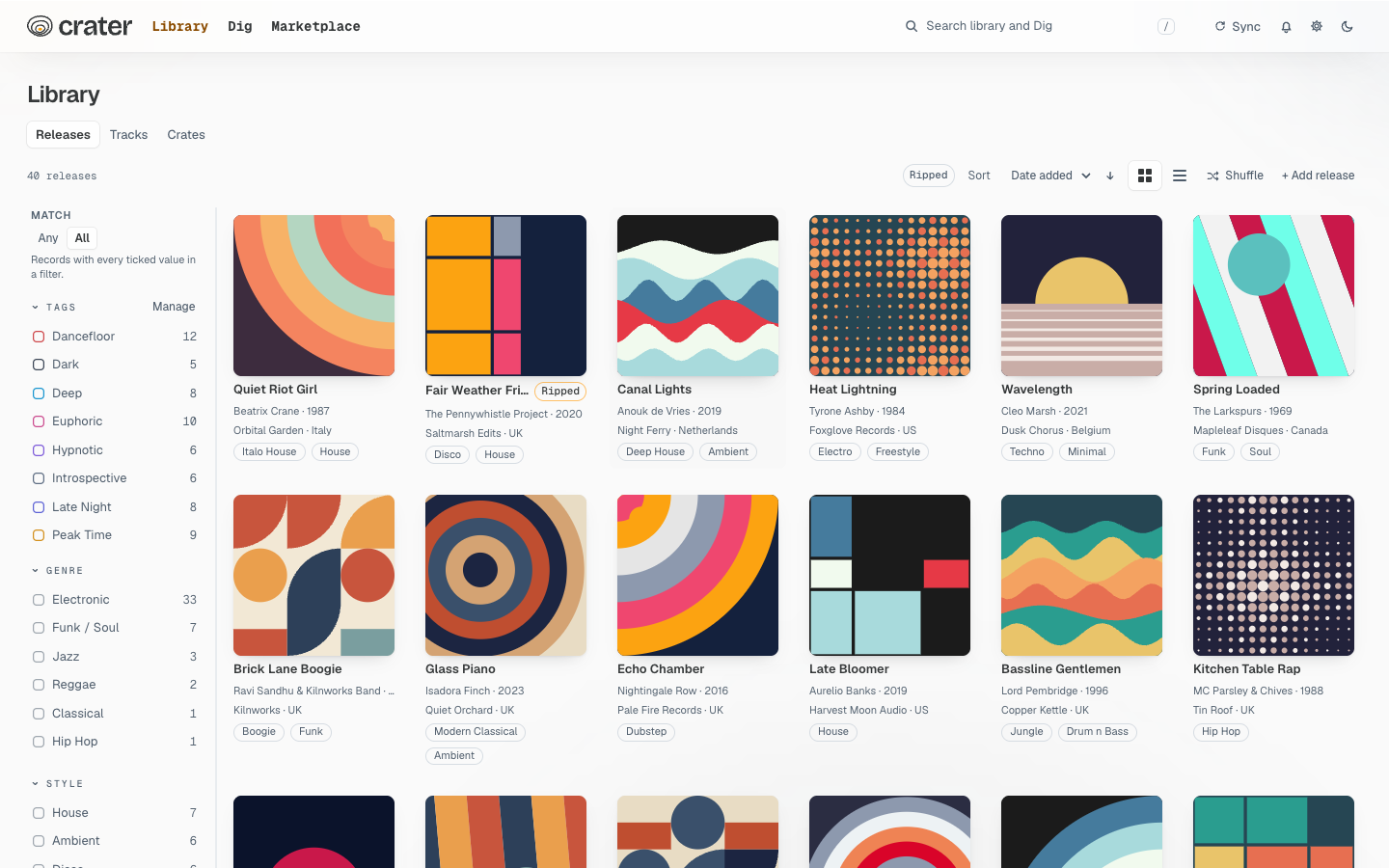Open Quiet Riot Girl album cover
The width and height of the screenshot is (1389, 868).
coord(313,295)
